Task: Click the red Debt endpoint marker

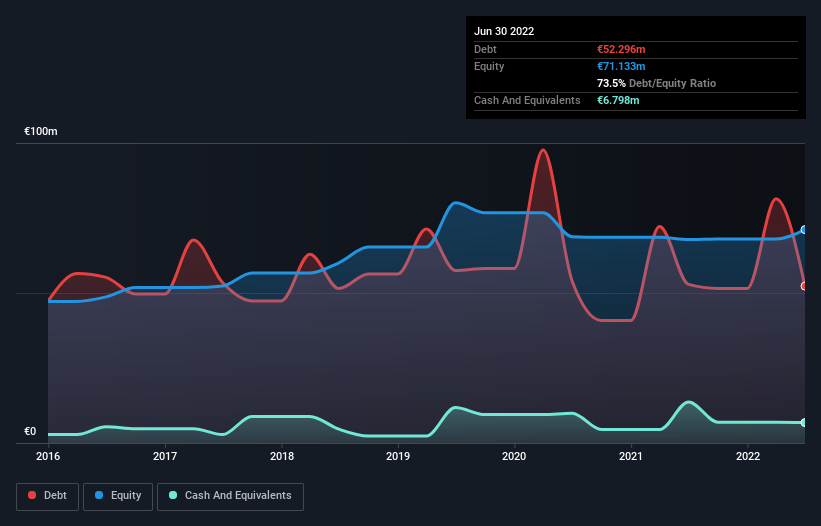Action: 804,286
